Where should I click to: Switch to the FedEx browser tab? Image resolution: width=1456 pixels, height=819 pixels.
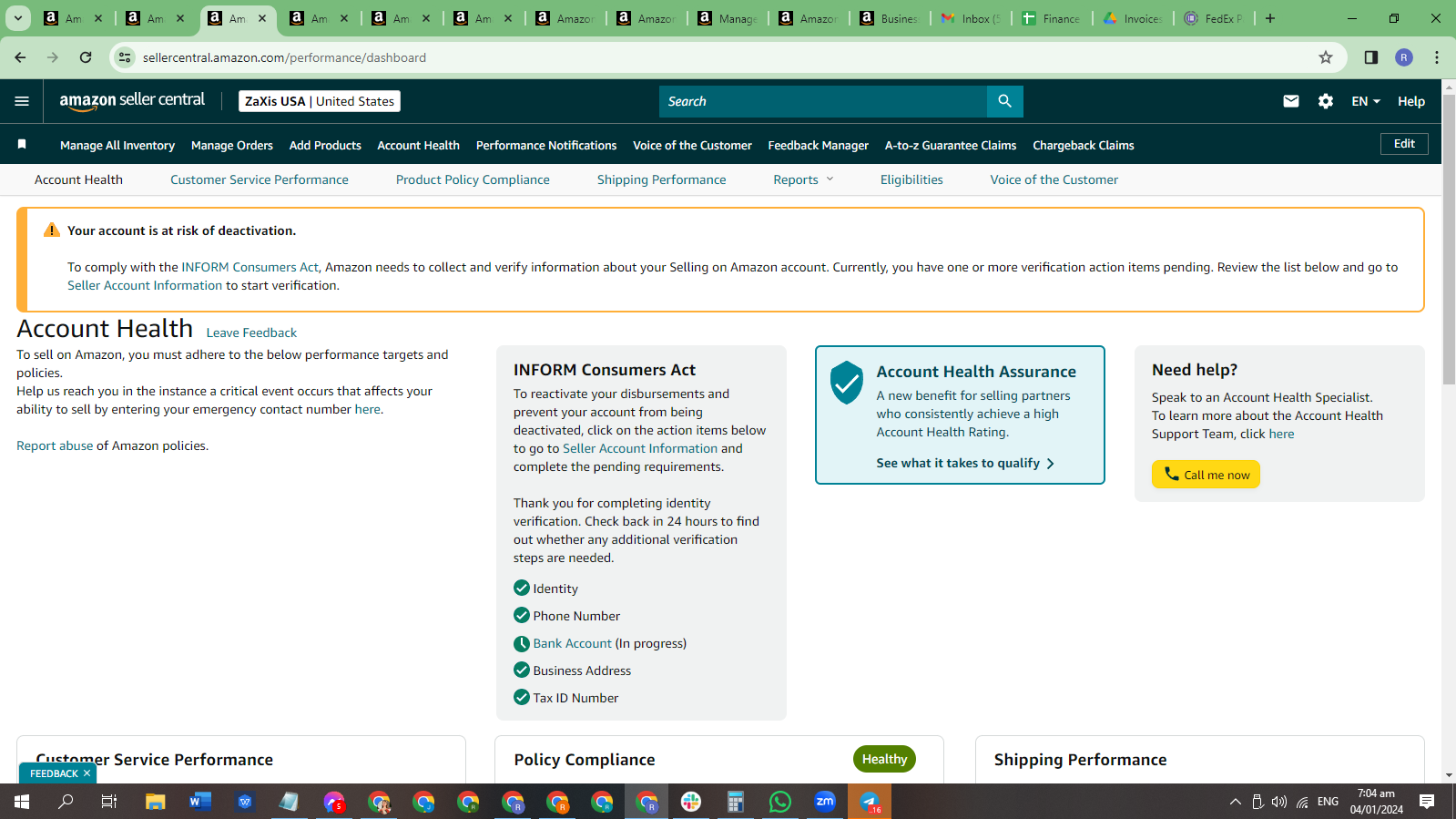[1214, 18]
